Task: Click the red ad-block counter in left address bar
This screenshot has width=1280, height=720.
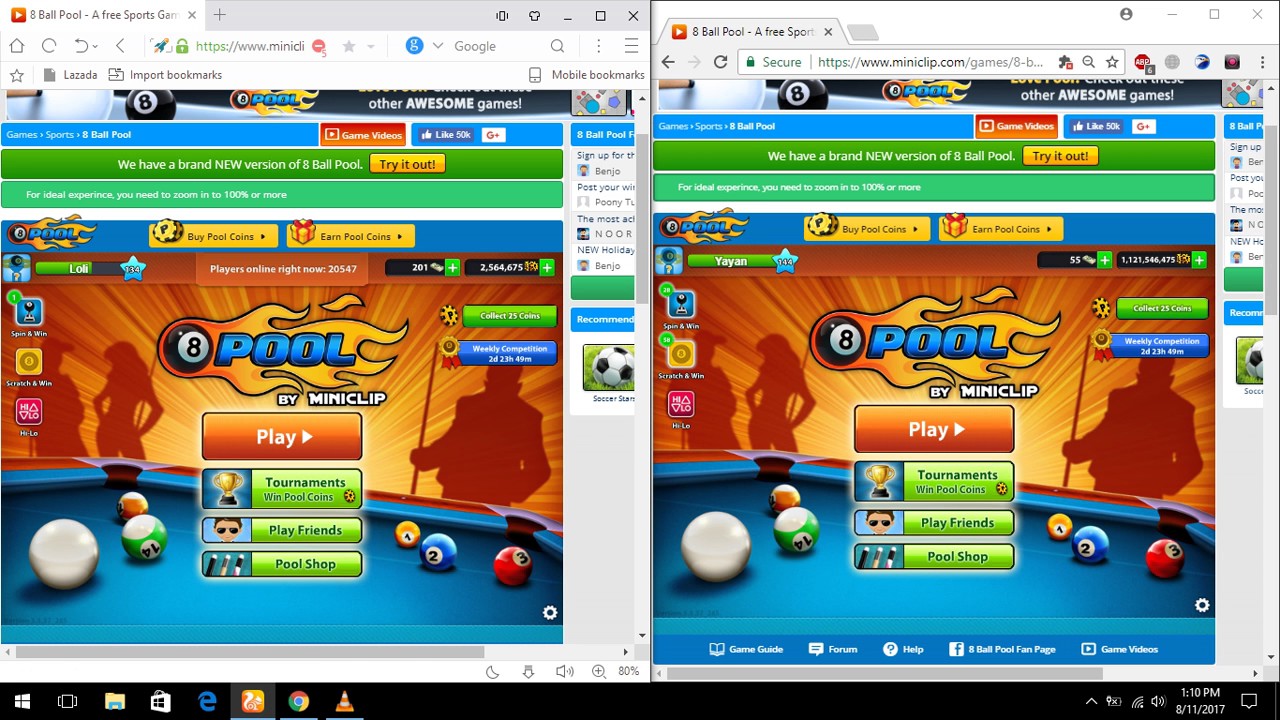Action: click(x=318, y=46)
